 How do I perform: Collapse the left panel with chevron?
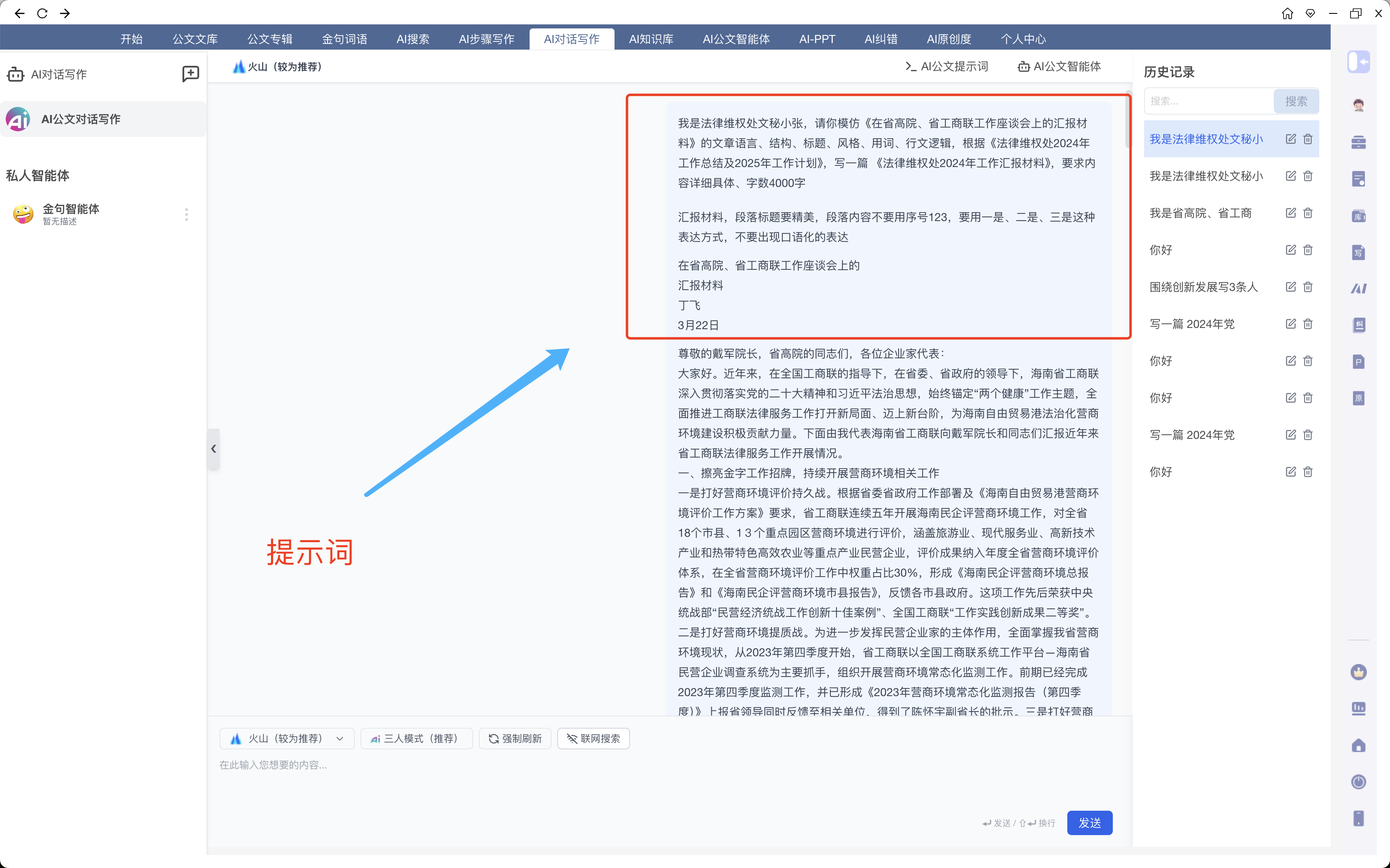click(214, 449)
